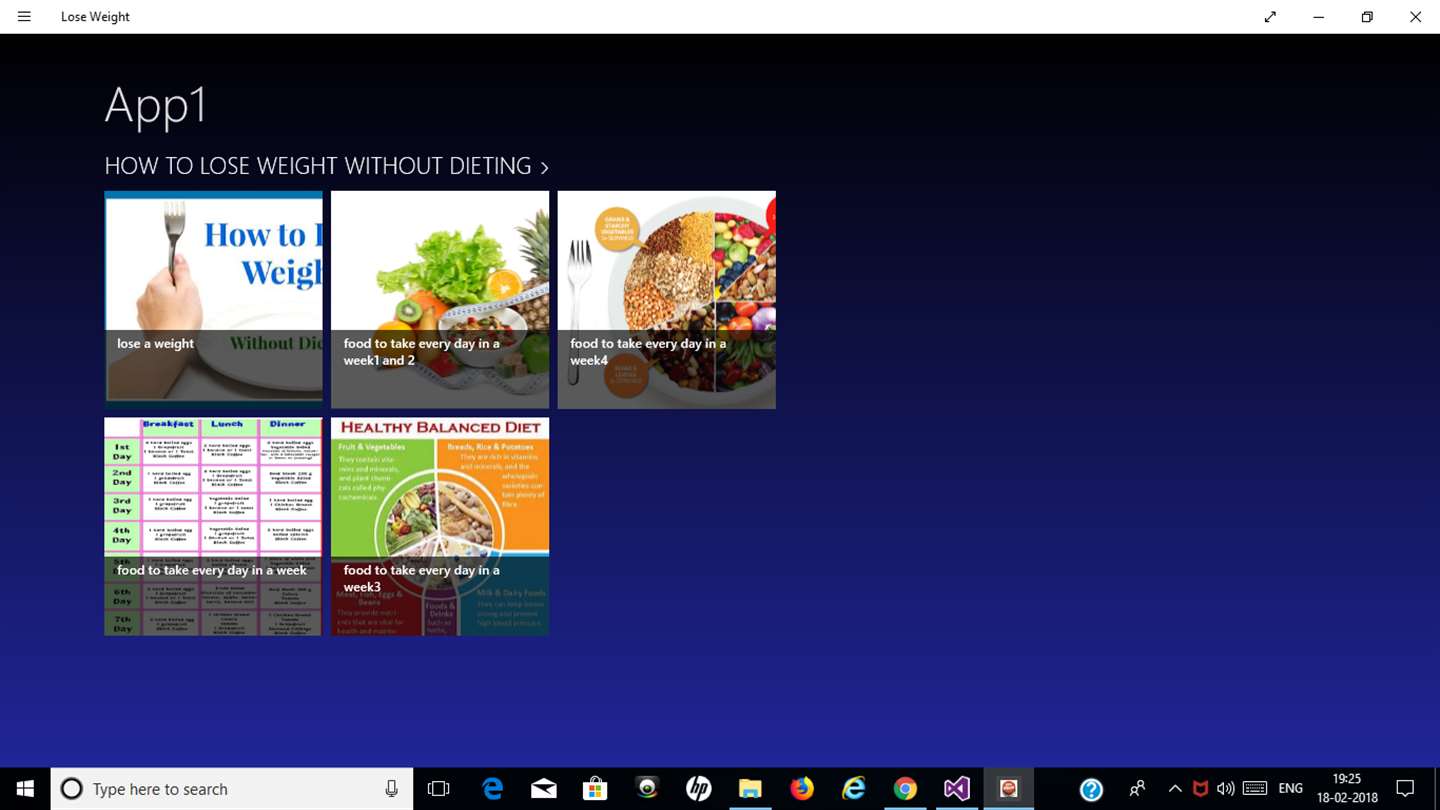Focus the 'Type here to search' box
The width and height of the screenshot is (1440, 810).
tap(232, 789)
